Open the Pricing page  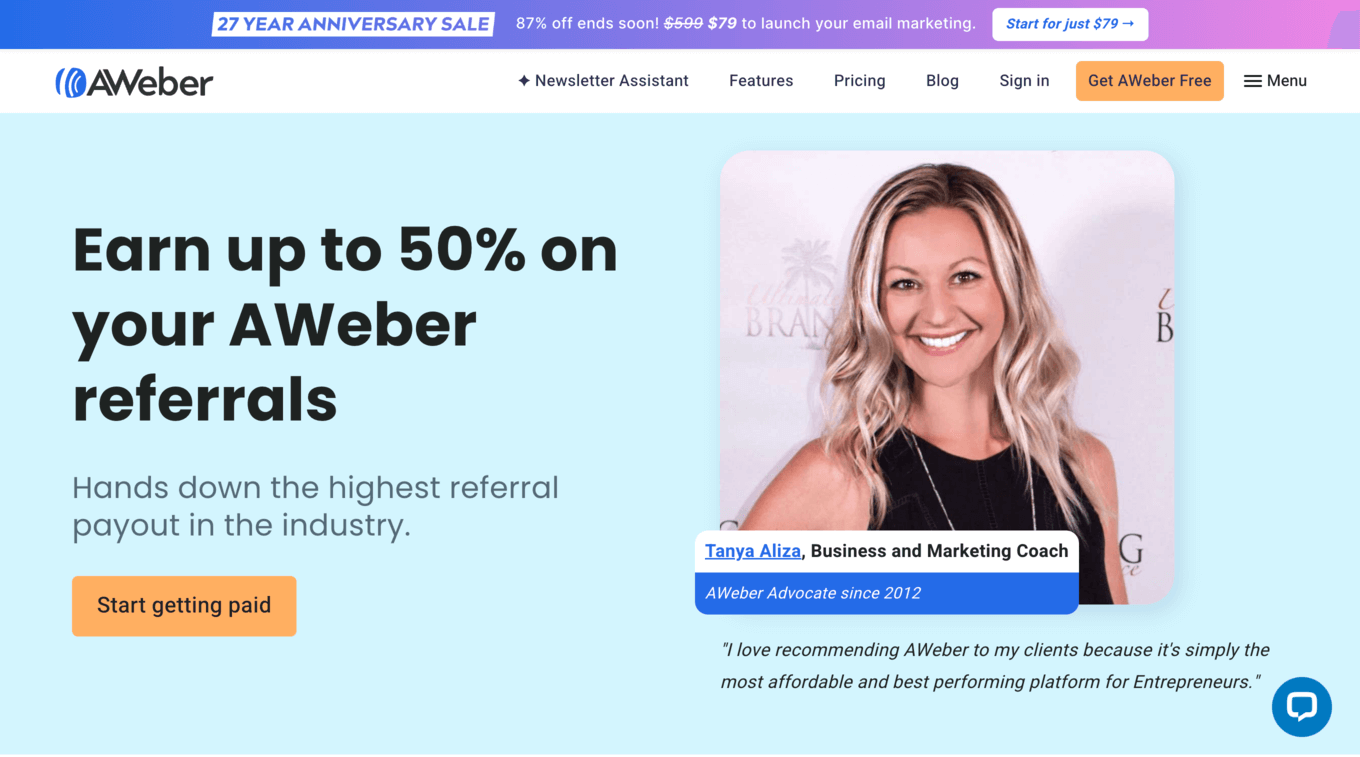point(860,81)
